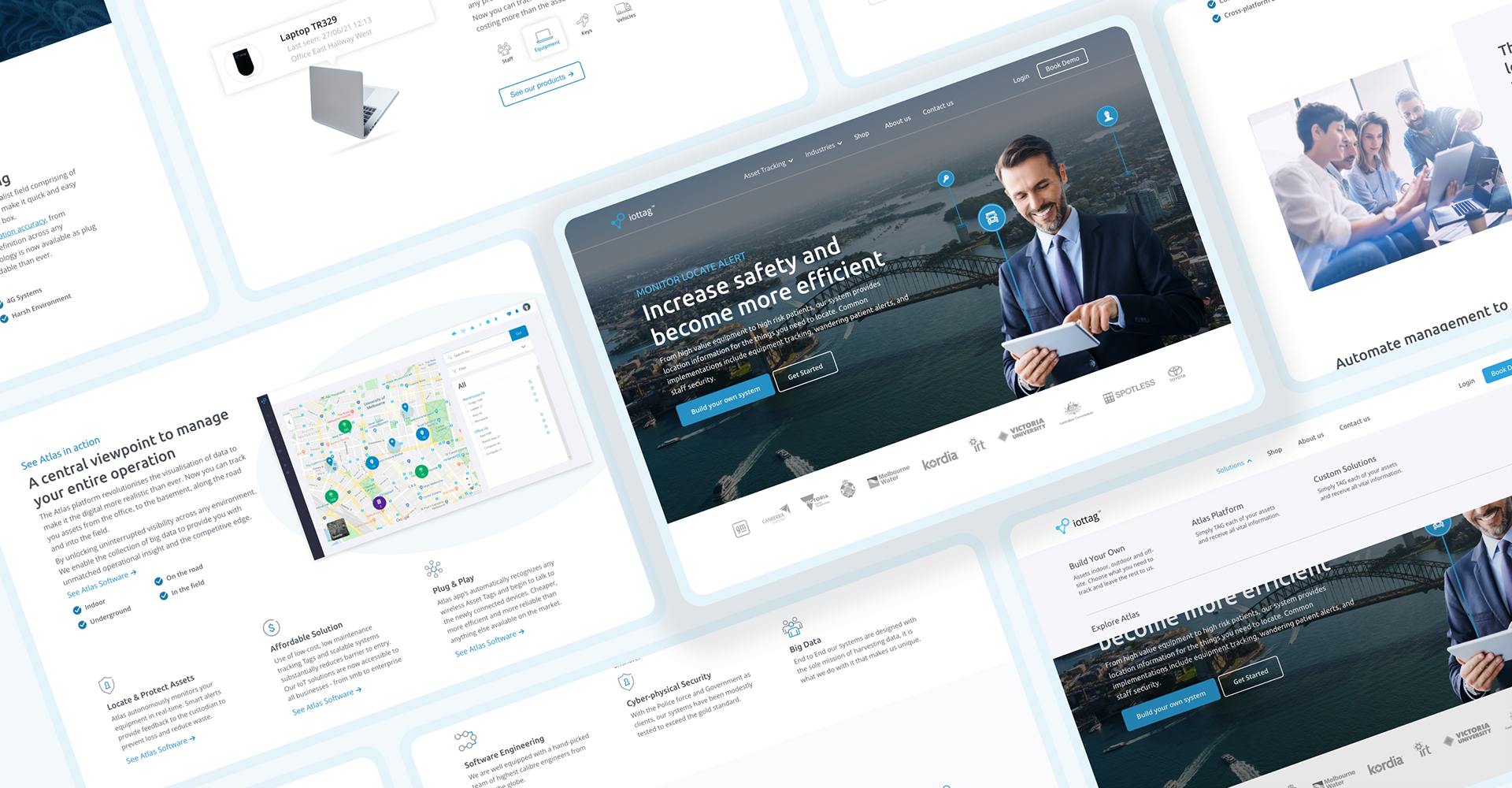This screenshot has height=788, width=1512.
Task: Click the black tag device icon on Laptop TR329 card
Action: pyautogui.click(x=244, y=61)
